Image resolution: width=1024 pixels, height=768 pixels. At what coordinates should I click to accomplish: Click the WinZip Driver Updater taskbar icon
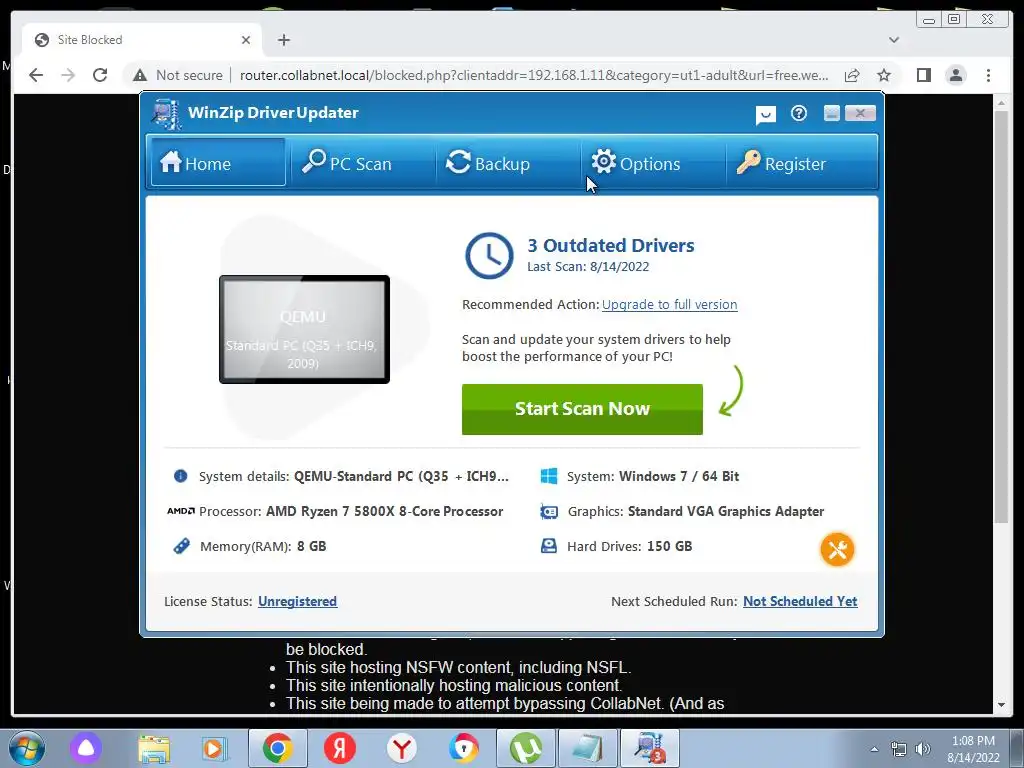click(x=649, y=748)
